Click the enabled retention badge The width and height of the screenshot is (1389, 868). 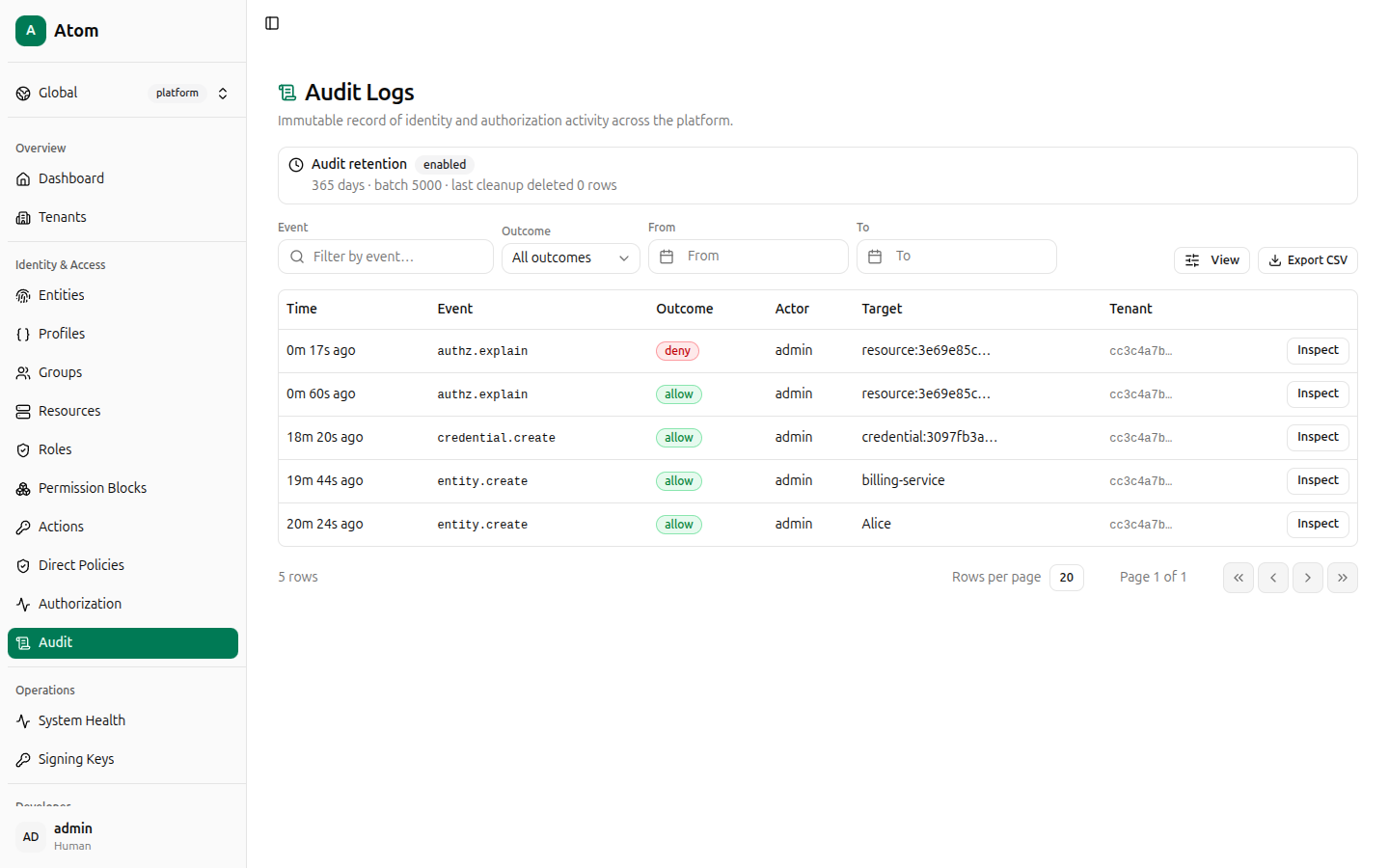(445, 165)
